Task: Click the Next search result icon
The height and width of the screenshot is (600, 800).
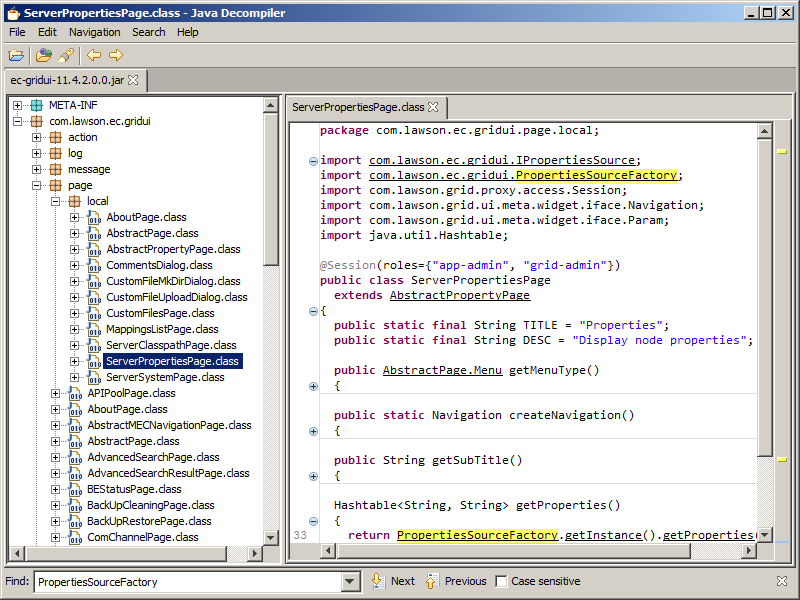Action: 377,581
